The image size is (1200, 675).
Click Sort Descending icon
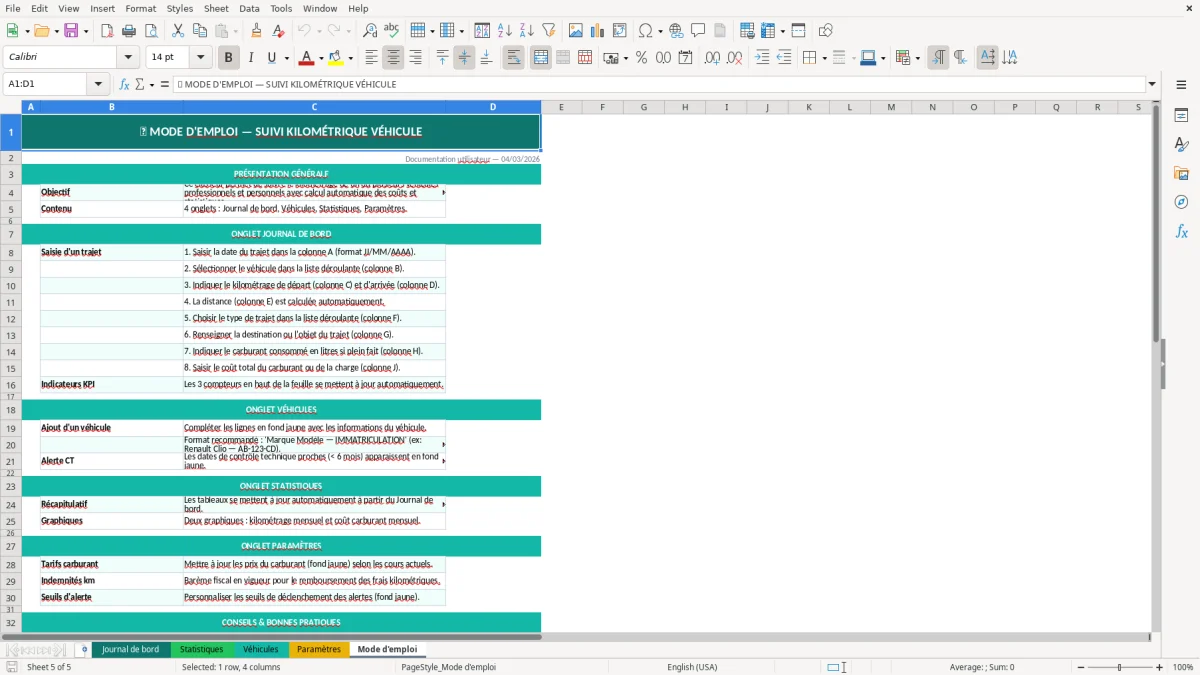[x=526, y=31]
